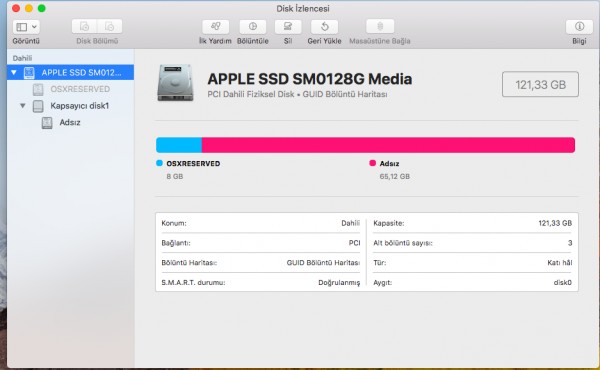Click the Geri Yükle restore icon
The image size is (600, 370).
pyautogui.click(x=324, y=26)
